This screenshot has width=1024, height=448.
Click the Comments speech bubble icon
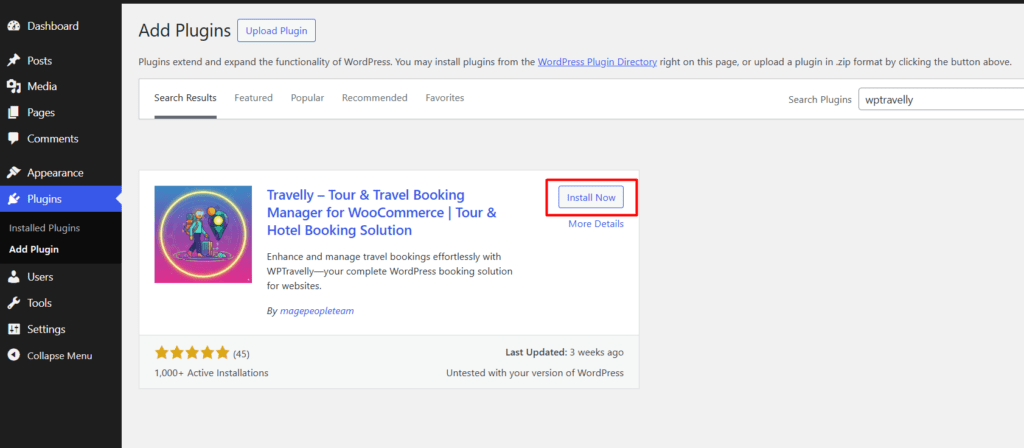pyautogui.click(x=13, y=138)
